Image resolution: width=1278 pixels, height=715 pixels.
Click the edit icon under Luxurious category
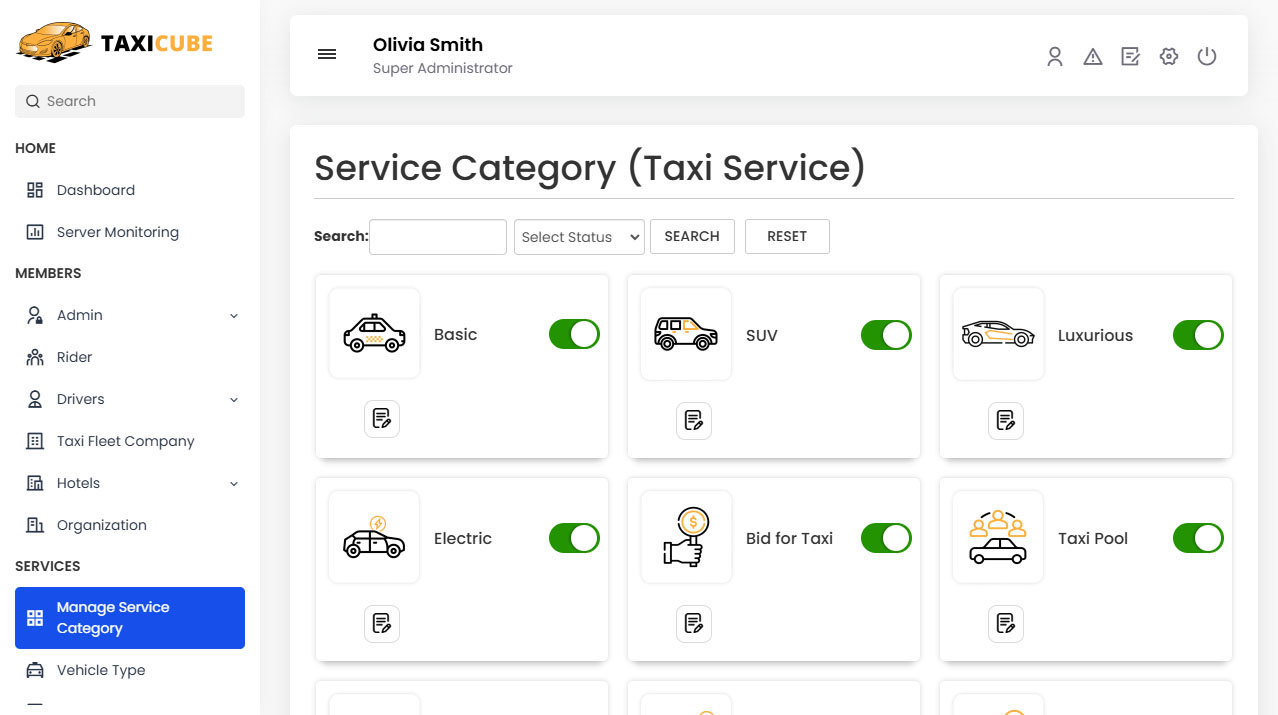point(1005,421)
